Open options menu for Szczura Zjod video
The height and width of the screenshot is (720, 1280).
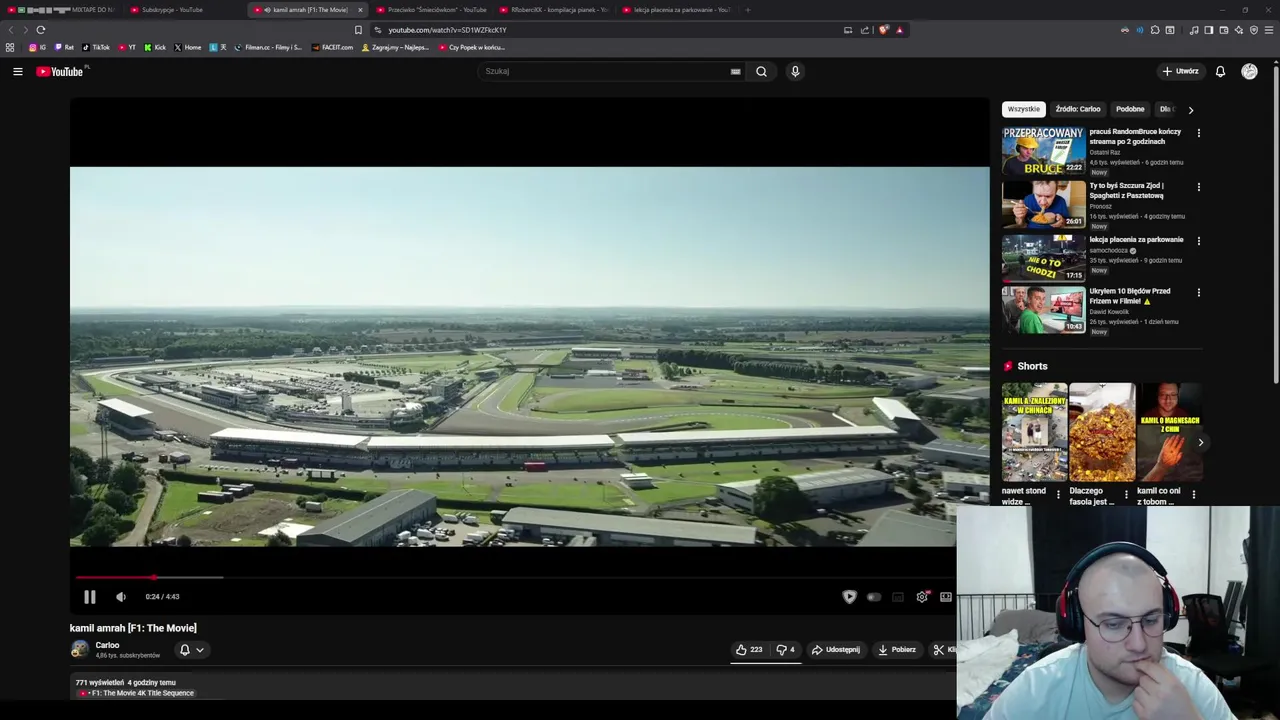click(1198, 187)
